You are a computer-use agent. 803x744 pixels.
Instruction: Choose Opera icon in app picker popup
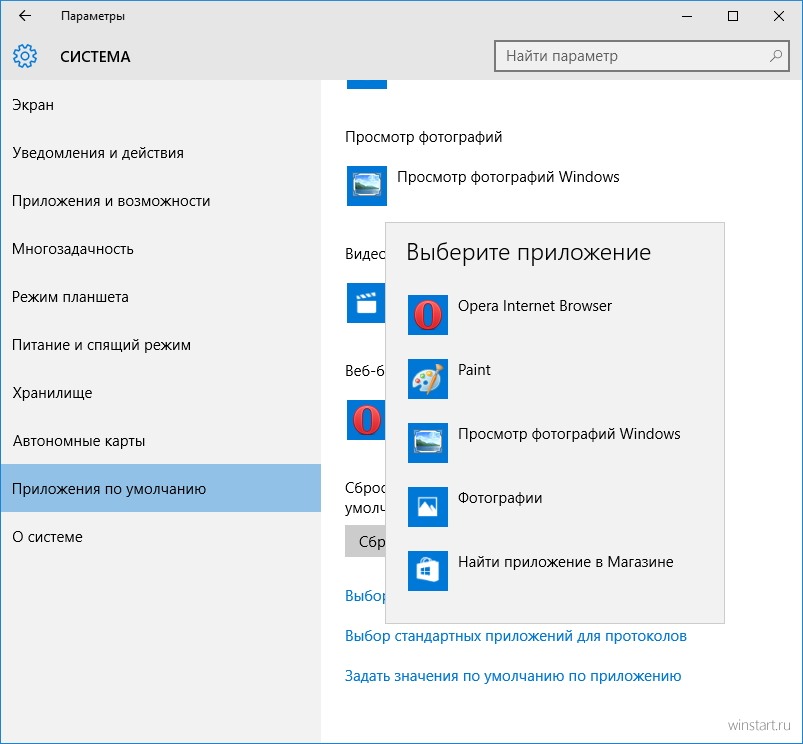pyautogui.click(x=428, y=315)
